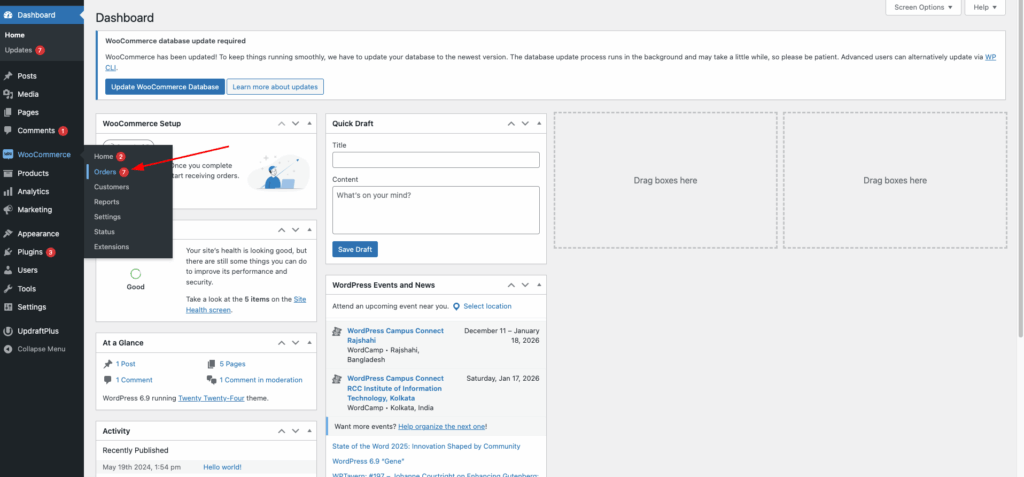Click the pages icon next to 5 Pages
The image size is (1024, 477).
[211, 364]
